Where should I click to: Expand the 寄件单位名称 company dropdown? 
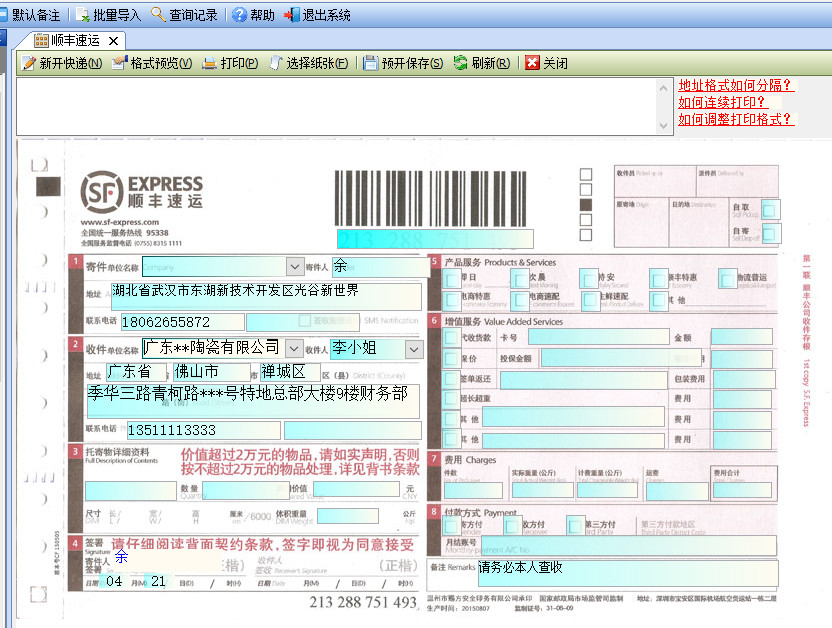click(x=295, y=266)
